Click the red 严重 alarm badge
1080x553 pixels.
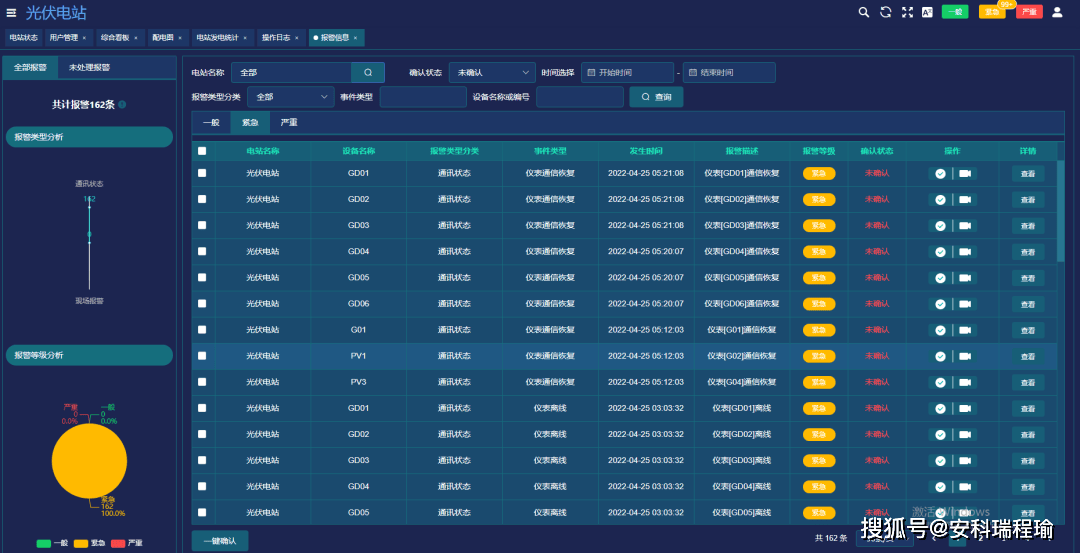pyautogui.click(x=1029, y=12)
